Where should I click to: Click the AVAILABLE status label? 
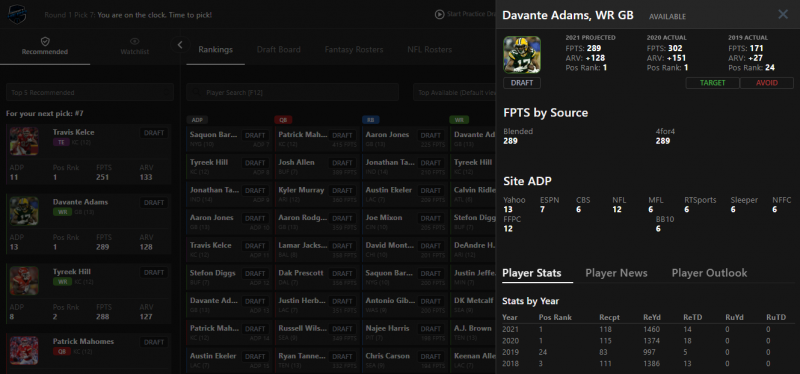pos(667,16)
